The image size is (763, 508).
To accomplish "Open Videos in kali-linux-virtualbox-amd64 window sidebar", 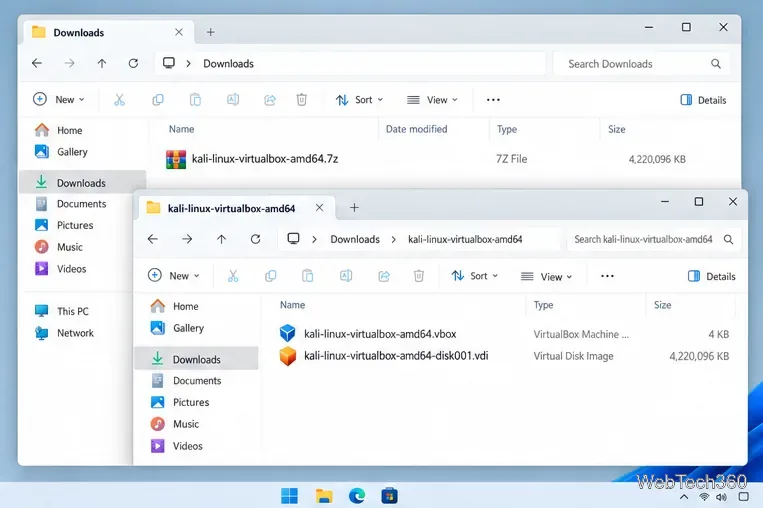I will click(177, 446).
